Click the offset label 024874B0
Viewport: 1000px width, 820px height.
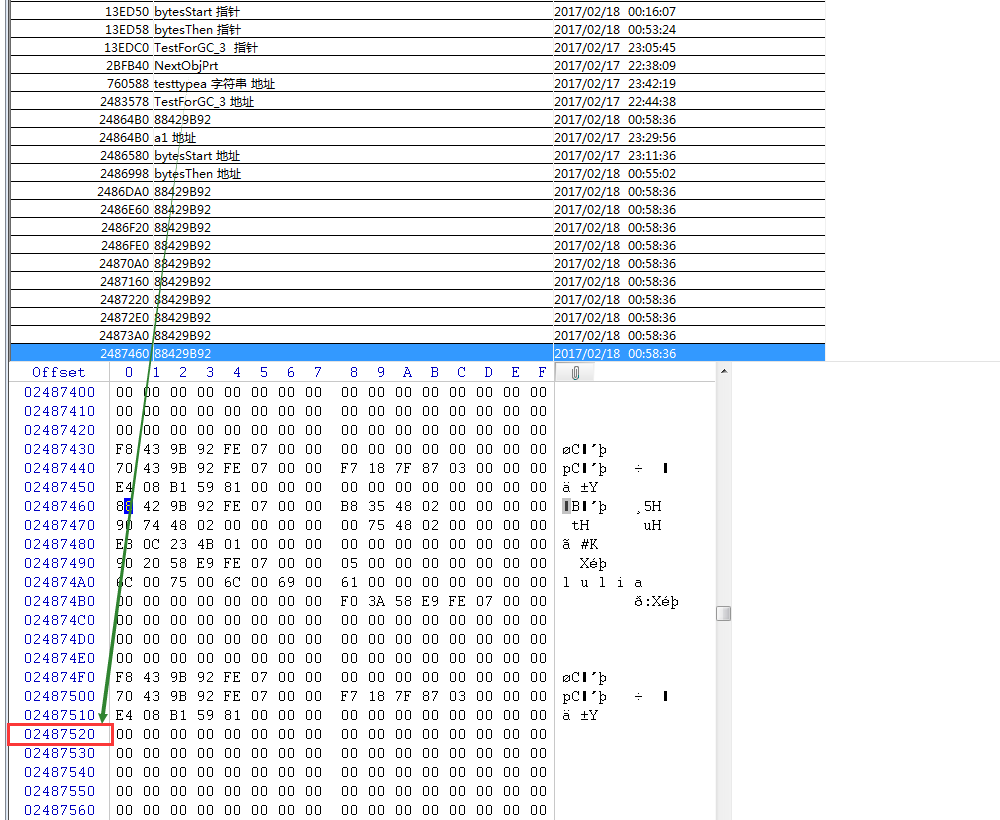click(59, 601)
